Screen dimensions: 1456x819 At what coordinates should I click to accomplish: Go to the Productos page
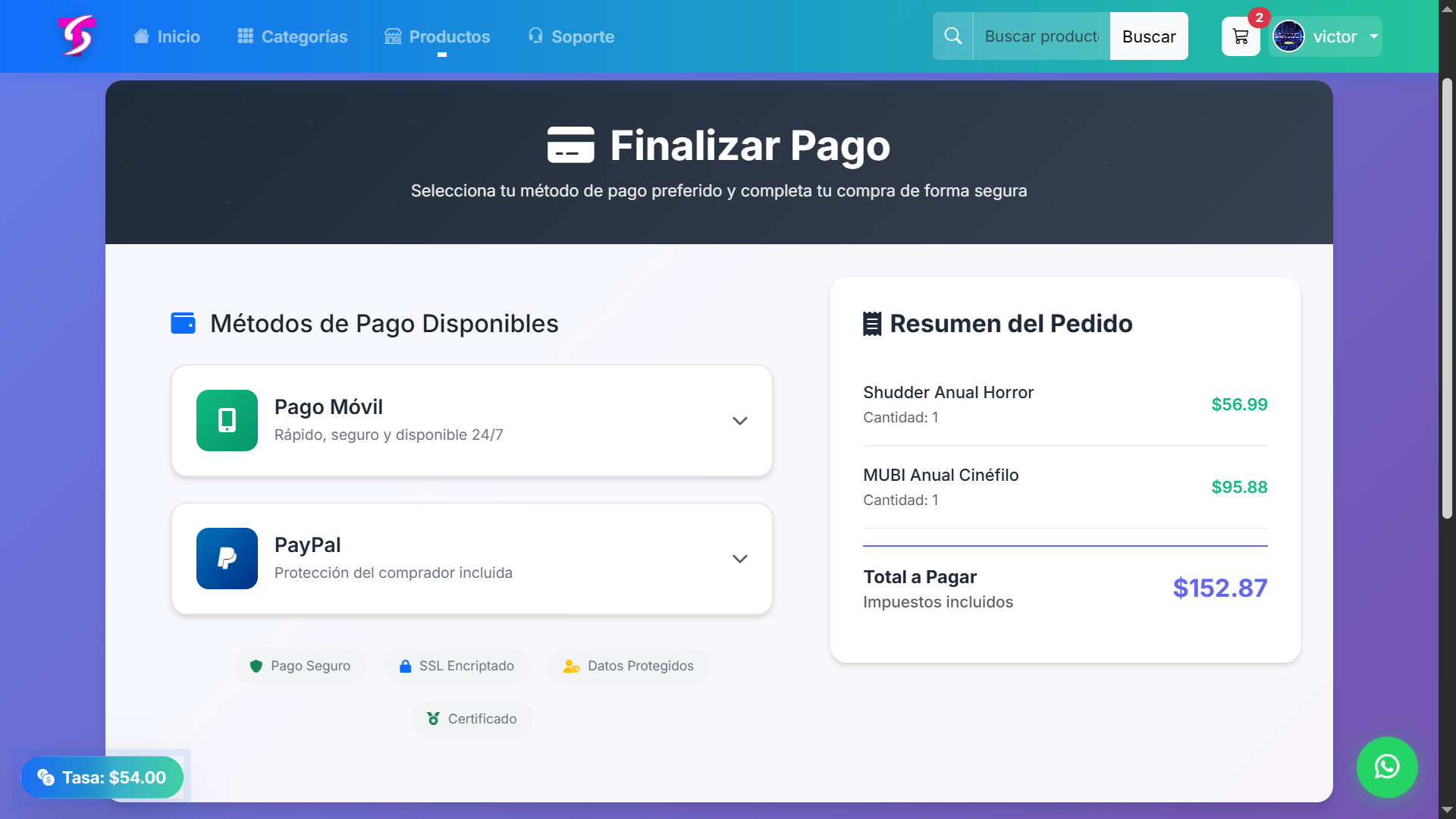438,36
